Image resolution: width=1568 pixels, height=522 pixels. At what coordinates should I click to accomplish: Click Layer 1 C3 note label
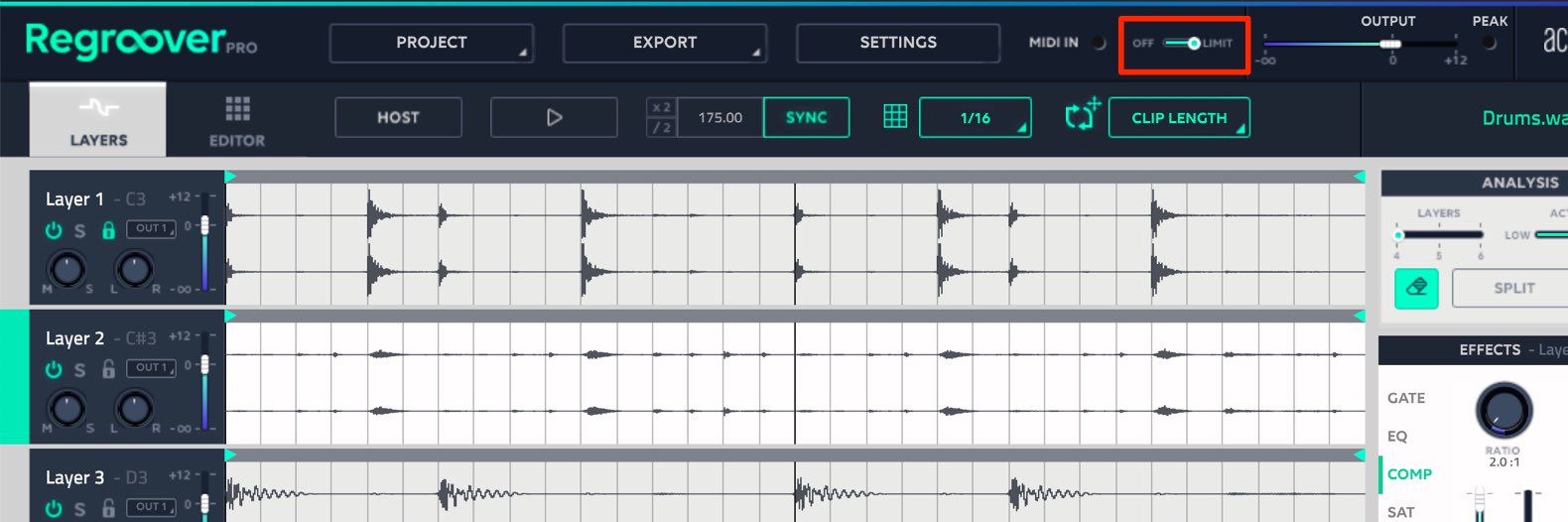(x=136, y=199)
